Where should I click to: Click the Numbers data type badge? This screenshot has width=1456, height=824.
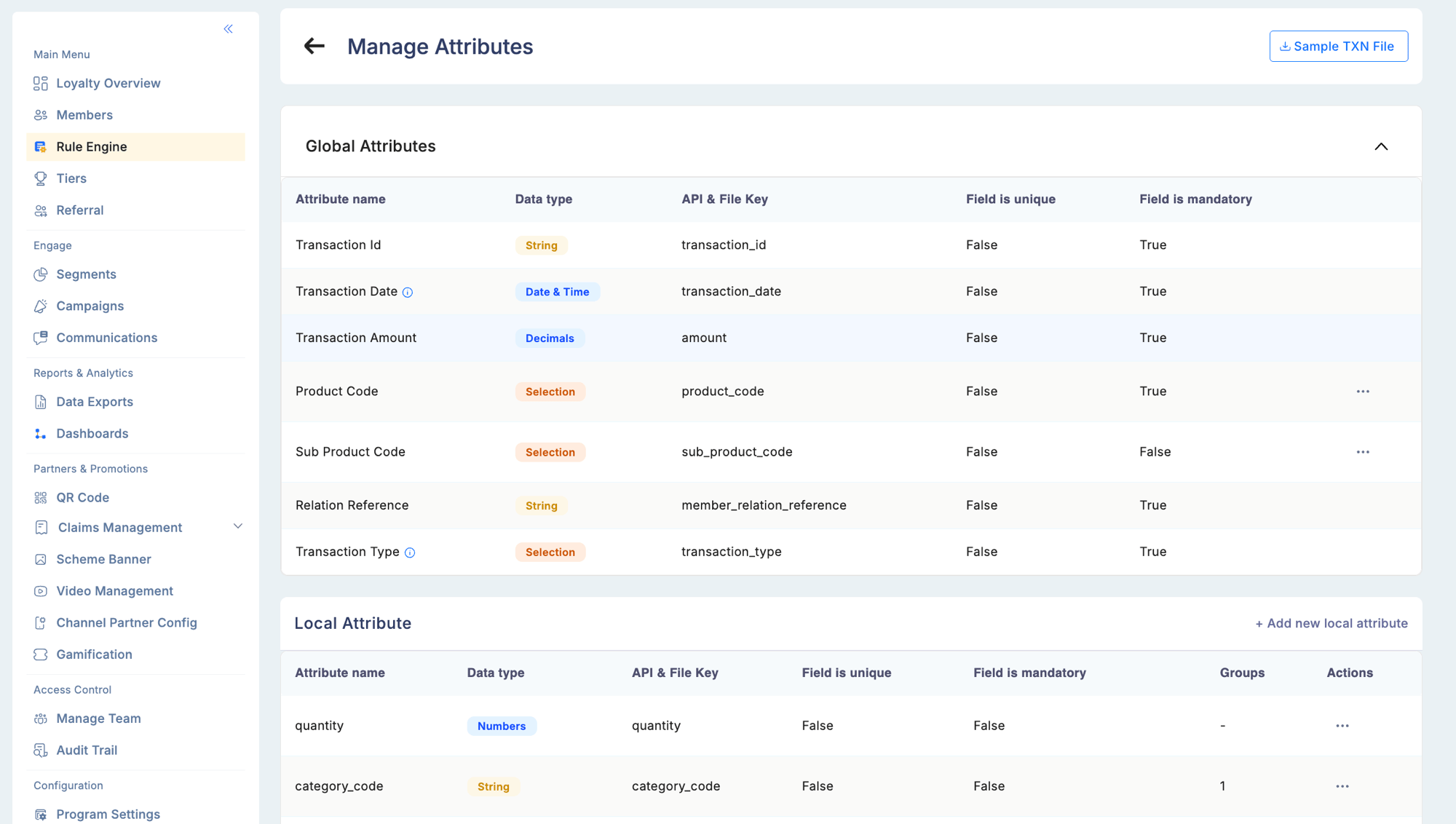click(502, 726)
